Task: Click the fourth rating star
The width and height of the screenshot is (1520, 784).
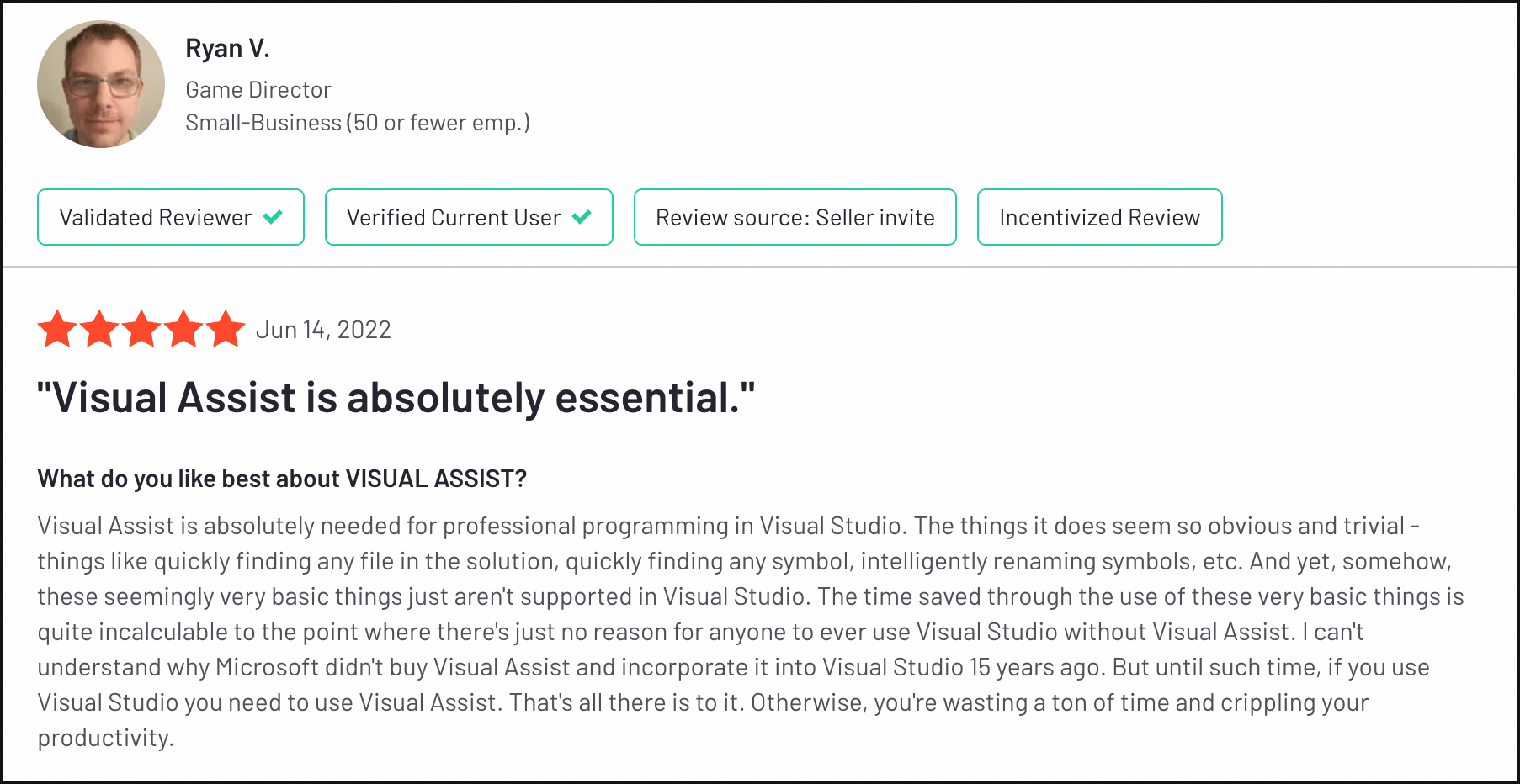Action: (x=183, y=329)
